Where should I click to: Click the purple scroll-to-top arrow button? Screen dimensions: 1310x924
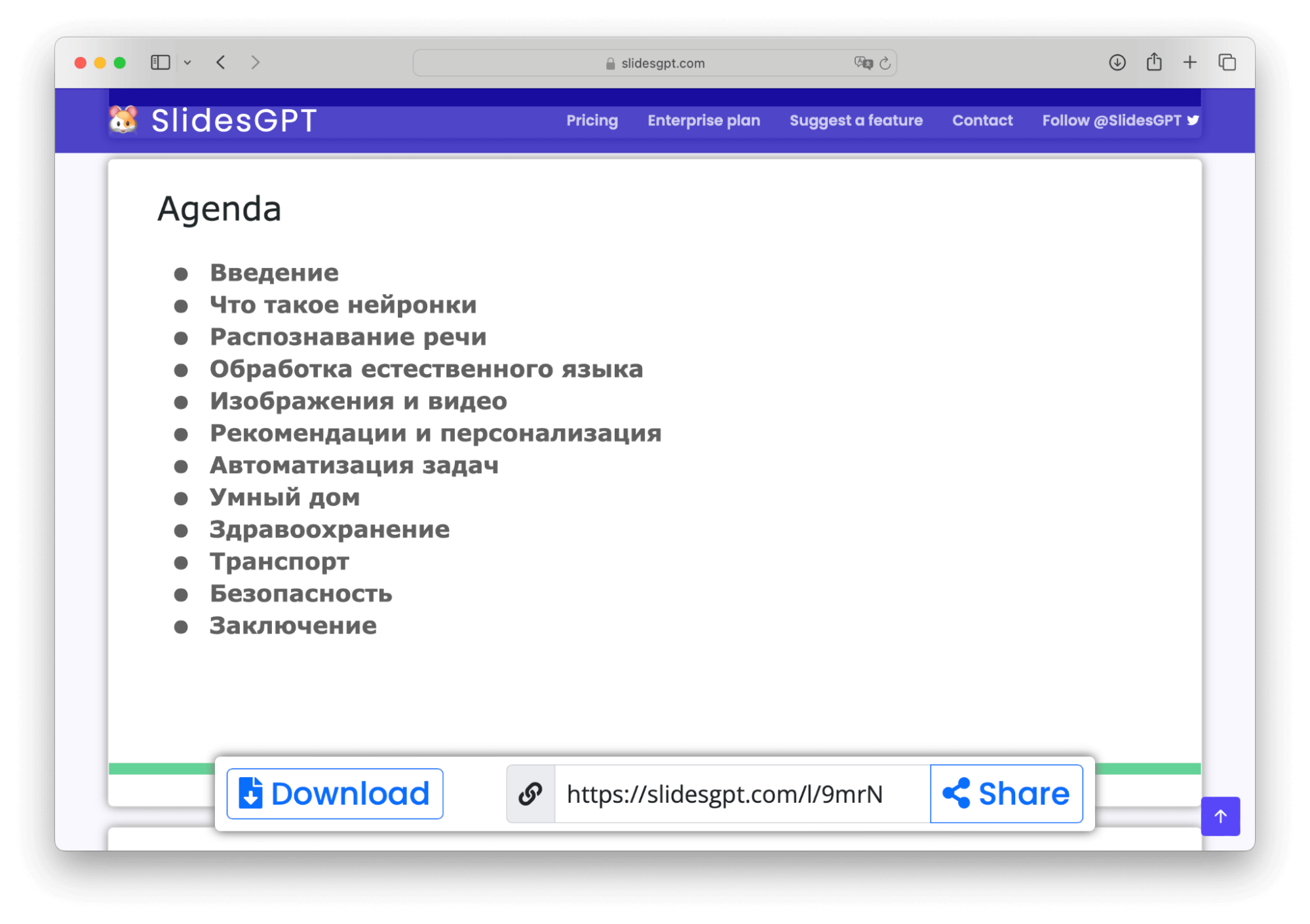pyautogui.click(x=1220, y=816)
